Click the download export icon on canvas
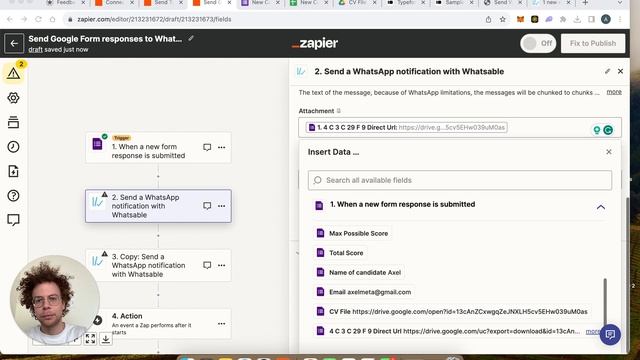The height and width of the screenshot is (360, 640). coord(105,338)
